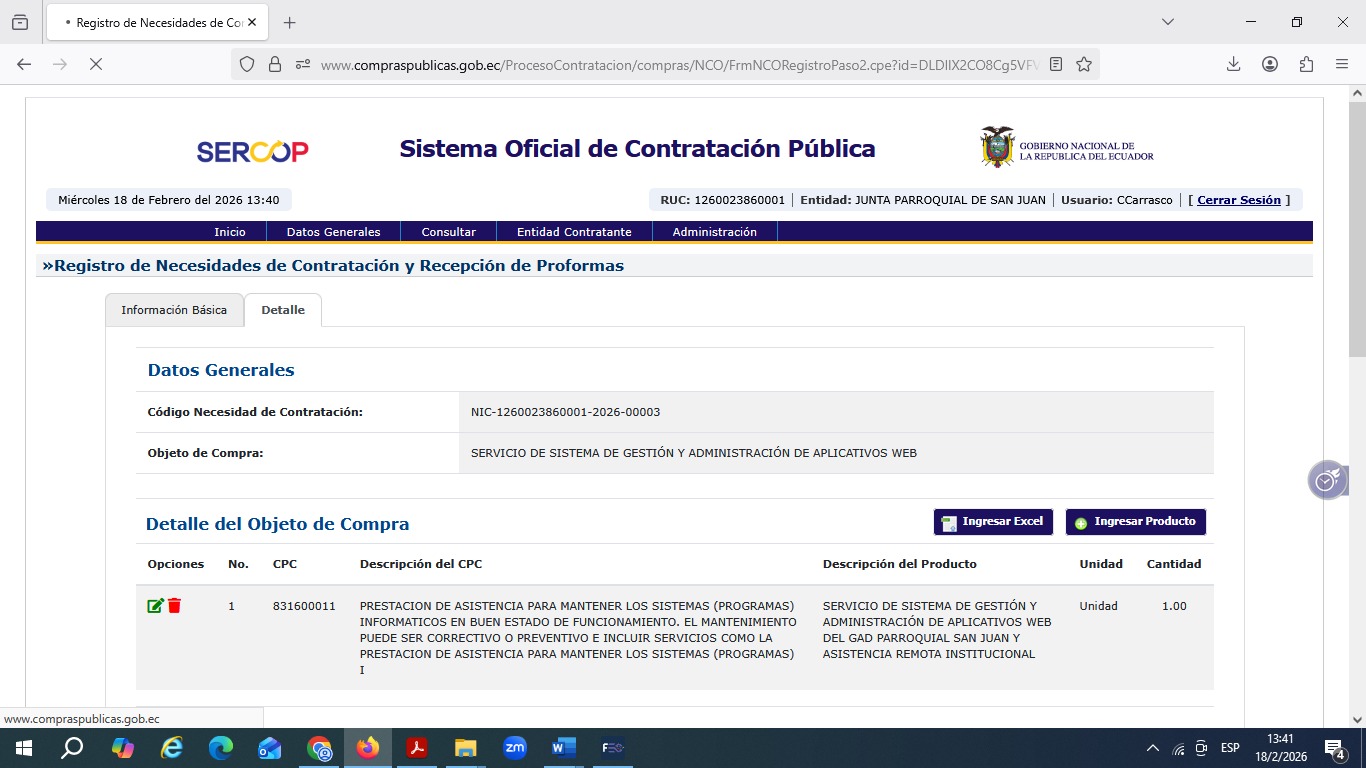Show hidden system tray icons chevron

coord(1152,748)
